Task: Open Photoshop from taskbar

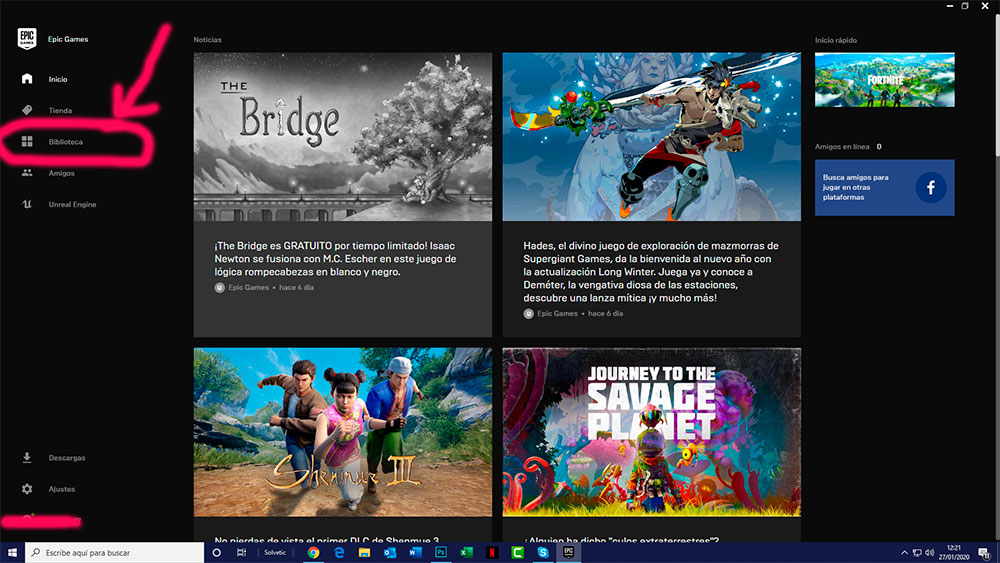Action: click(441, 552)
